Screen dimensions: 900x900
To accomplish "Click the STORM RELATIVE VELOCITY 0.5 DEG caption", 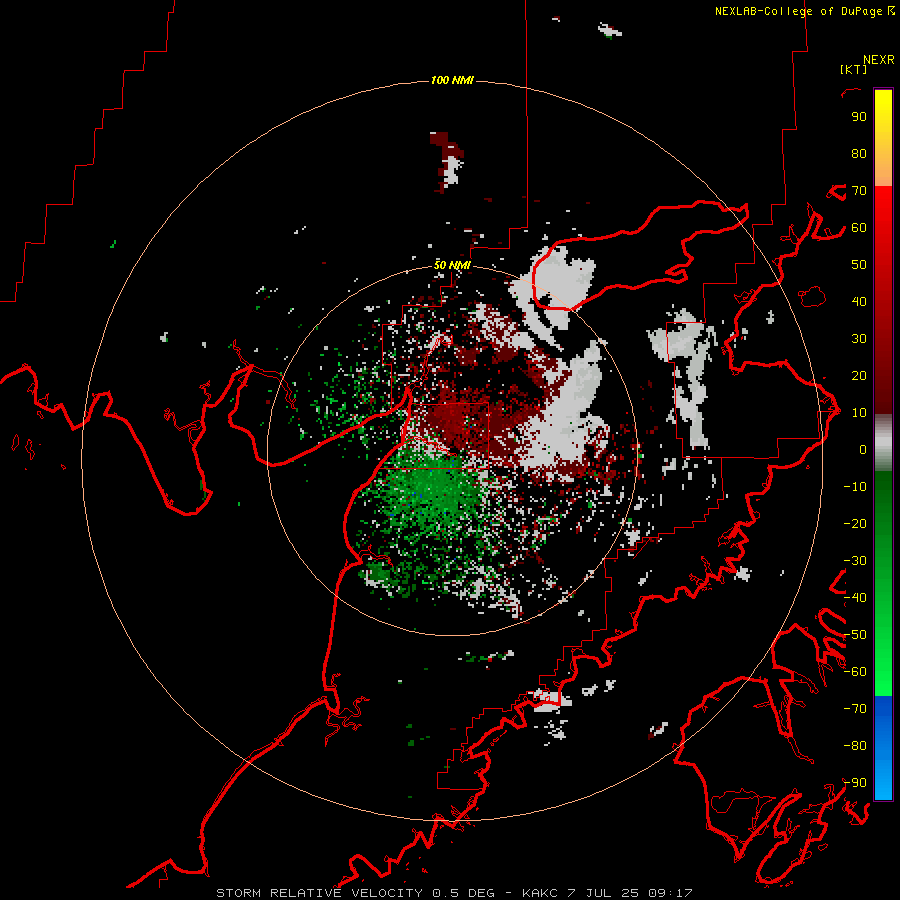I will coord(355,893).
